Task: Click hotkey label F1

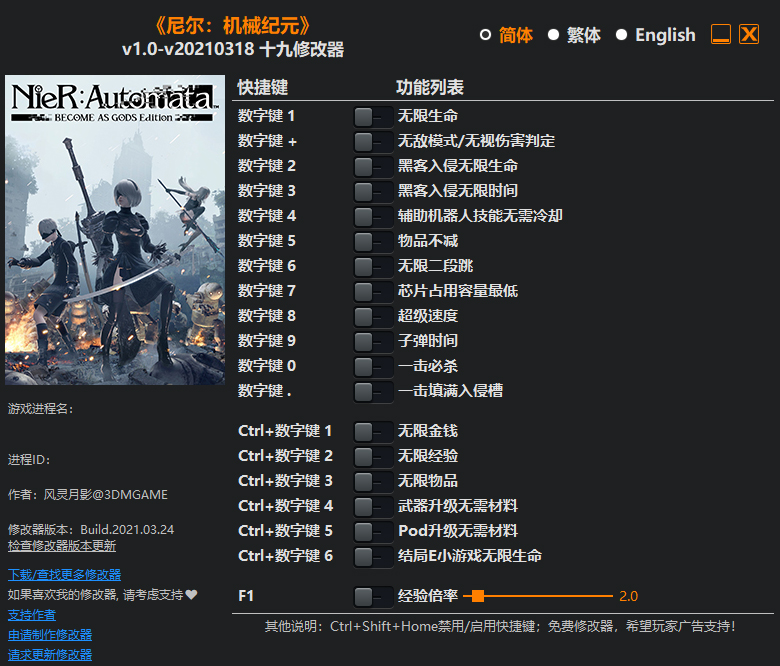Action: point(246,596)
